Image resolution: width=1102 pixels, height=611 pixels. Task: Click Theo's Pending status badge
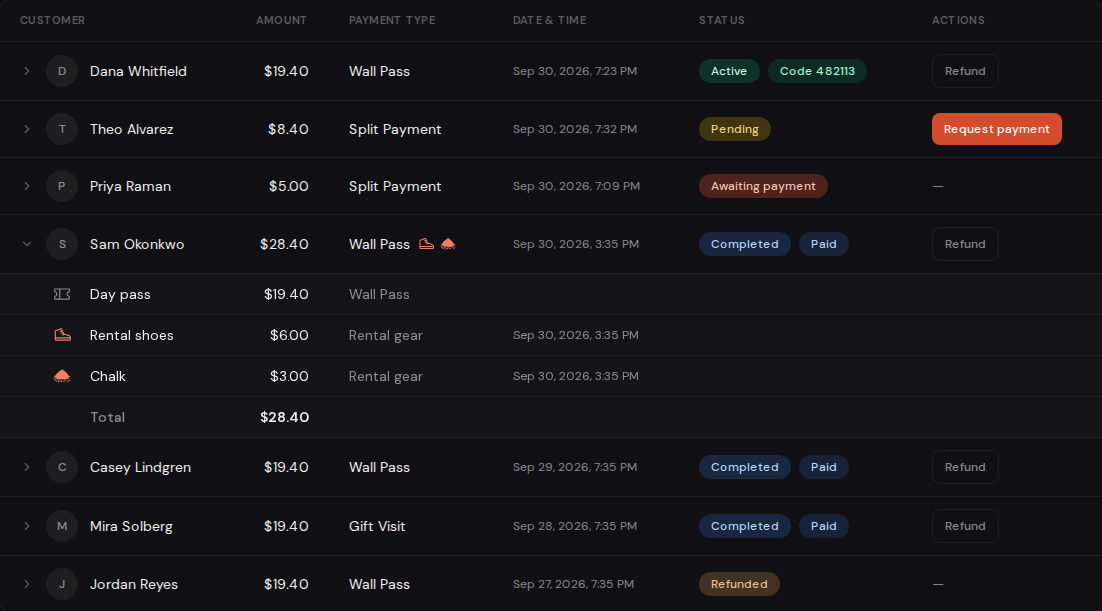point(734,129)
